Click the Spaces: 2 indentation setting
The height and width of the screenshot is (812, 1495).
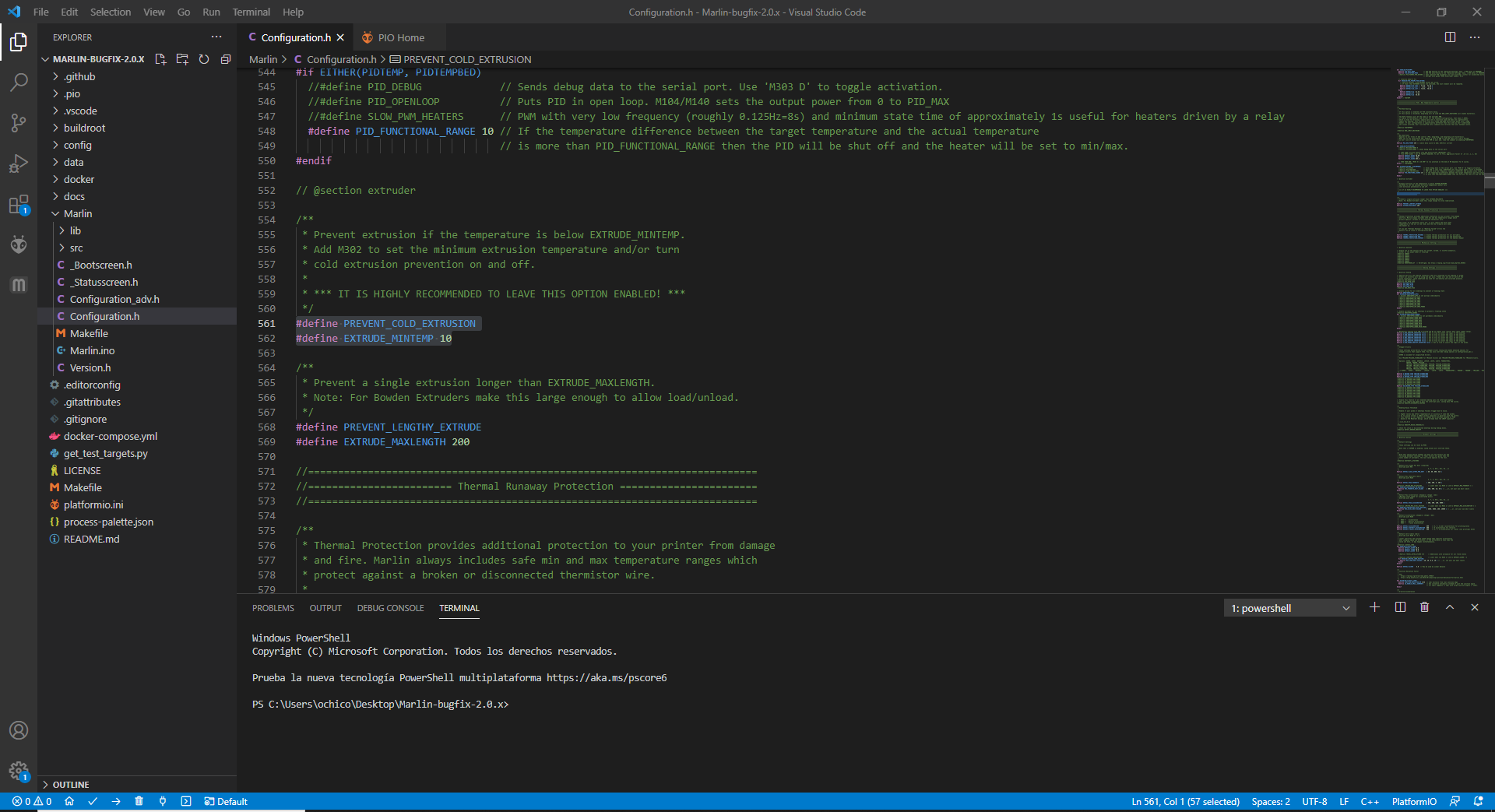coord(1270,801)
